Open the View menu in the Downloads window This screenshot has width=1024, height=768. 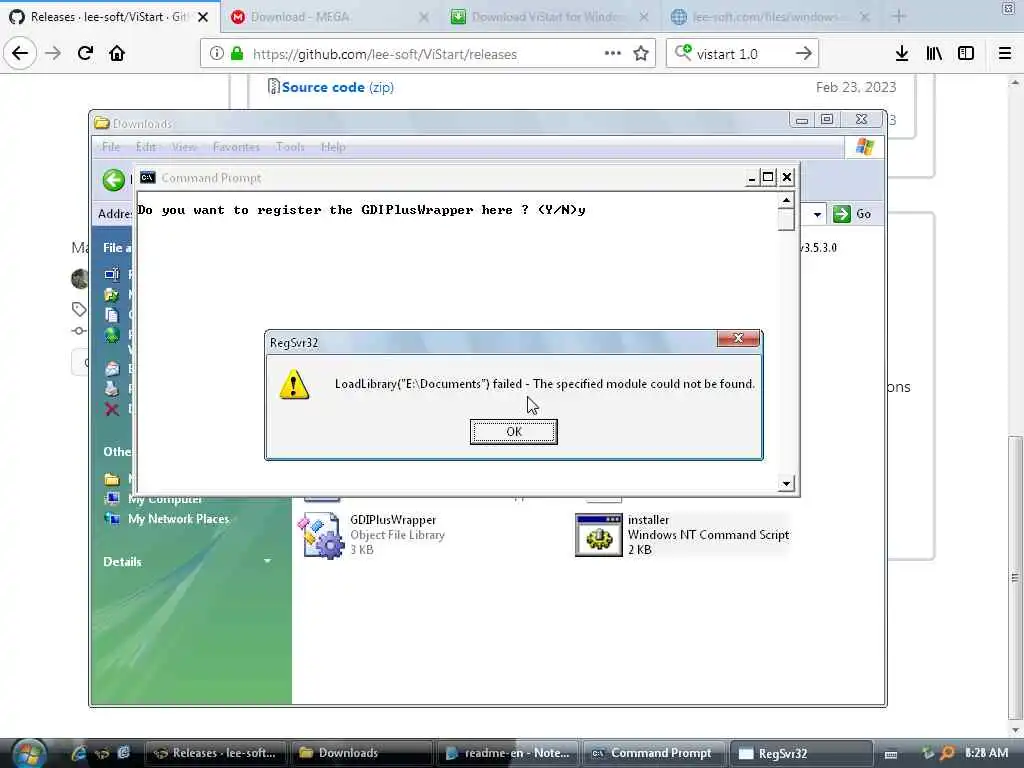tap(184, 147)
